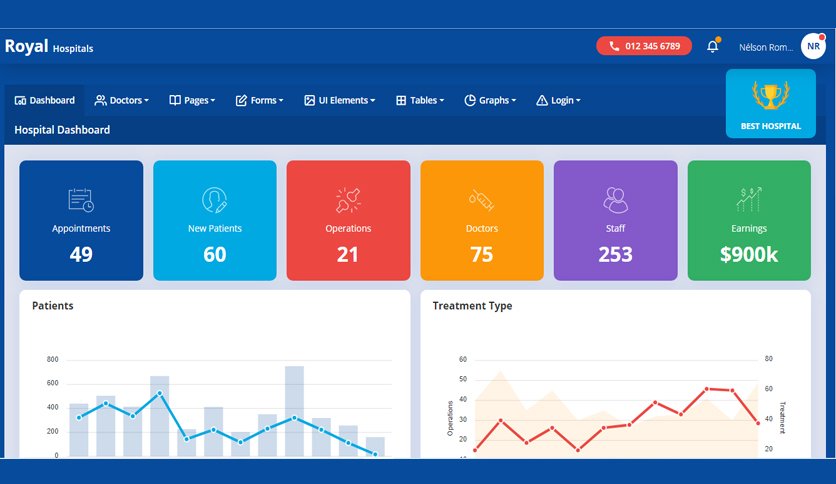Click the Graphs pie chart icon
Image resolution: width=836 pixels, height=484 pixels.
coord(470,100)
